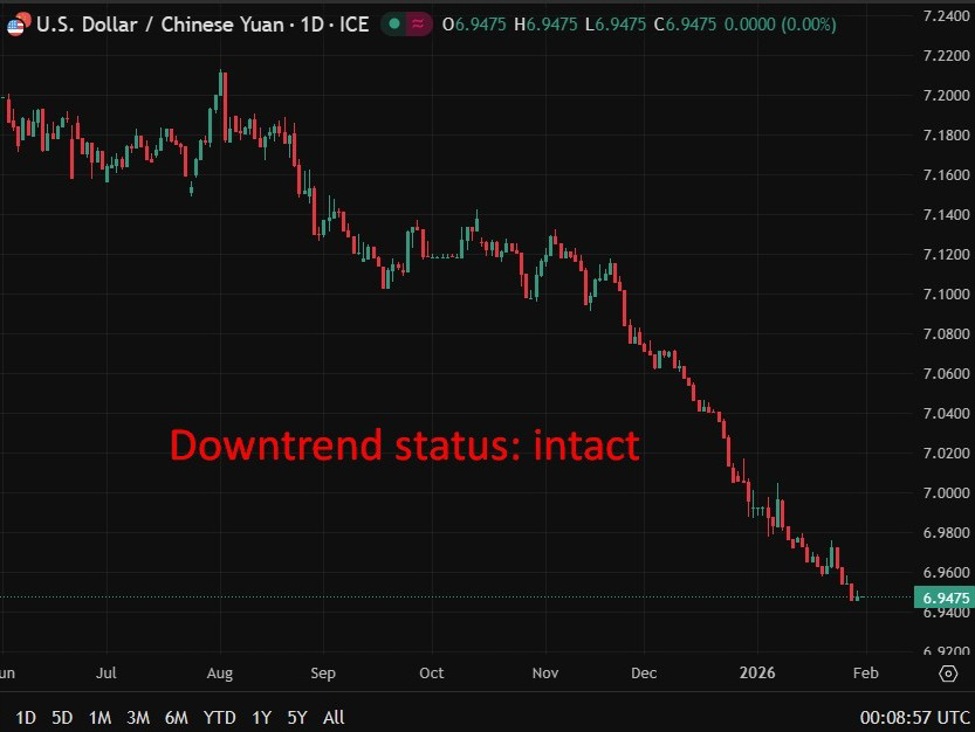The height and width of the screenshot is (732, 975).
Task: Click the current price label 6.9475
Action: pos(944,598)
